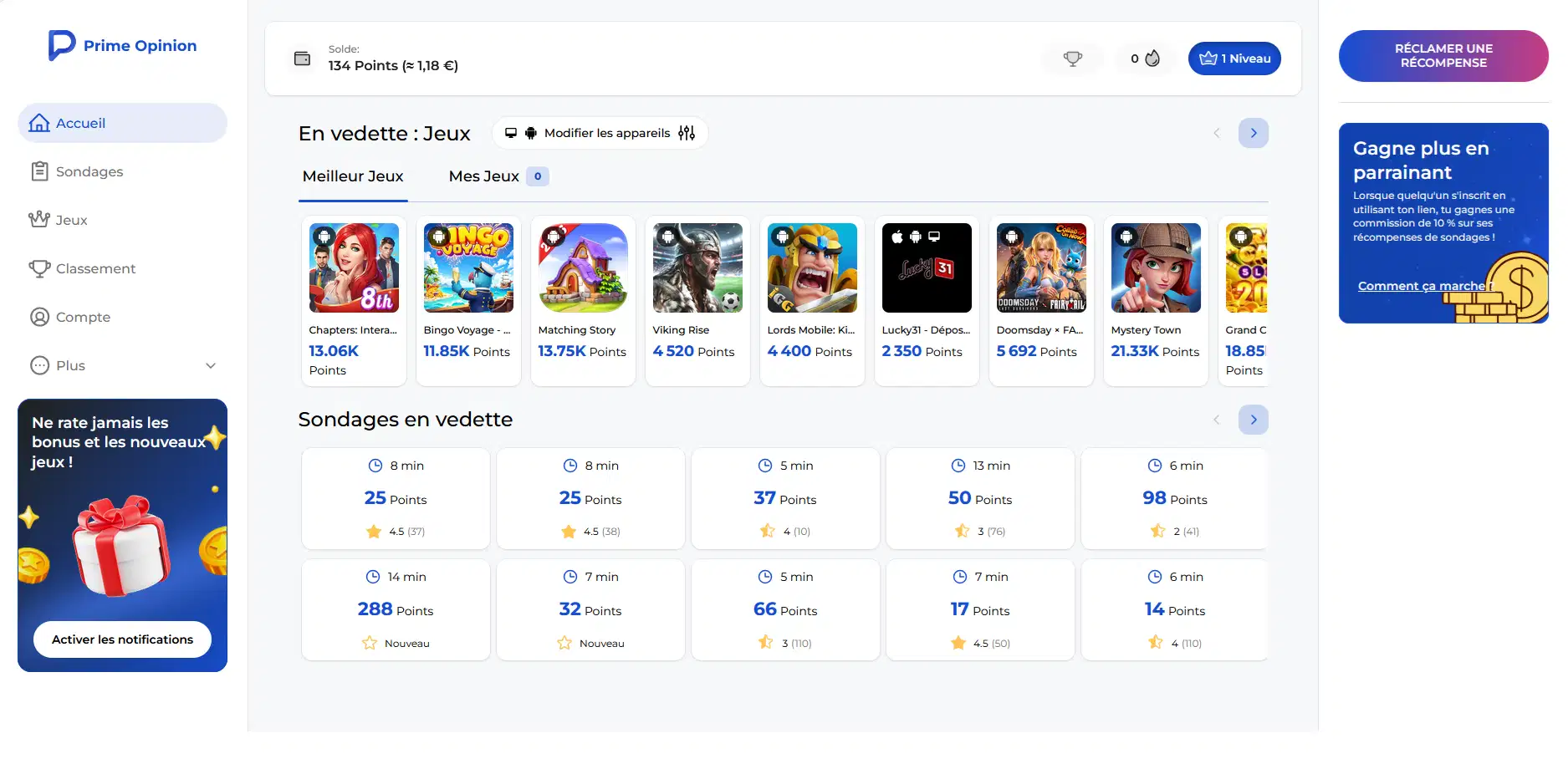Viewport: 1568px width, 764px height.
Task: Open the Lords Mobile game card
Action: click(x=812, y=301)
